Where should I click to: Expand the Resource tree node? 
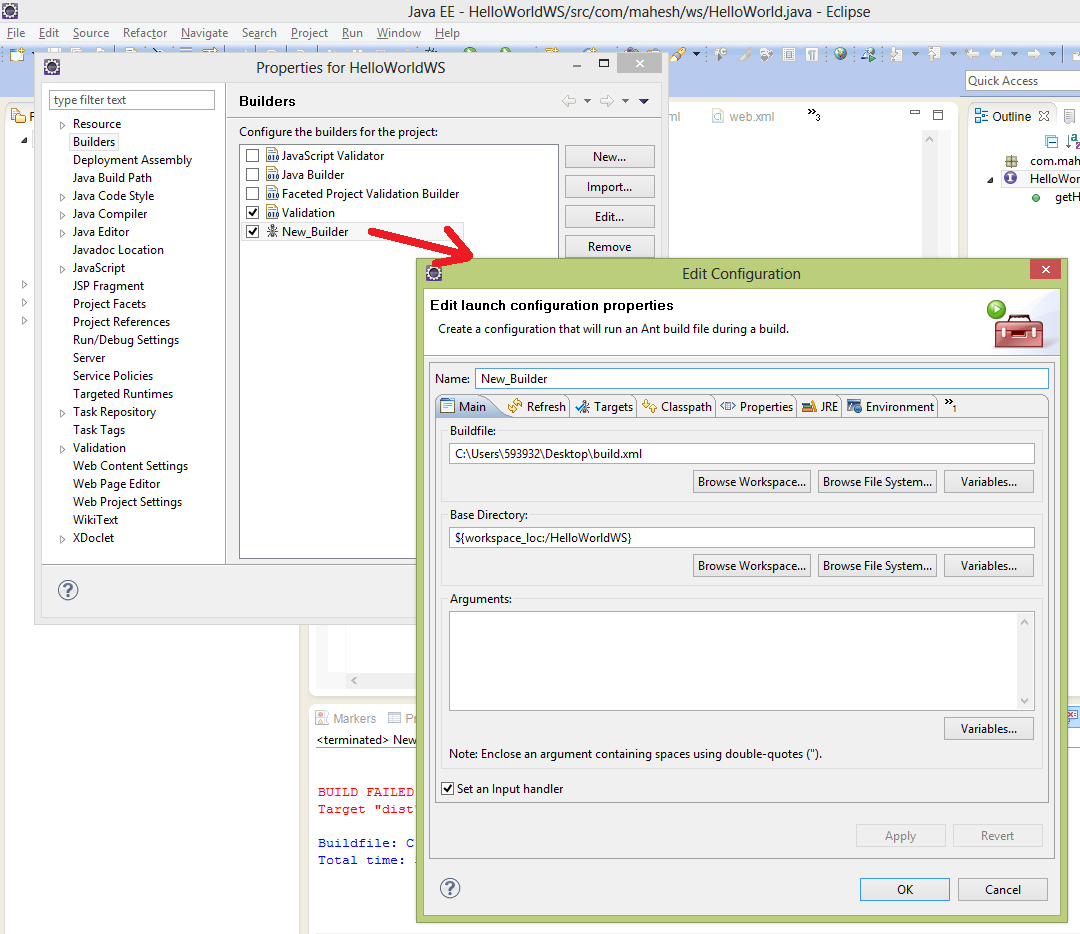[62, 125]
